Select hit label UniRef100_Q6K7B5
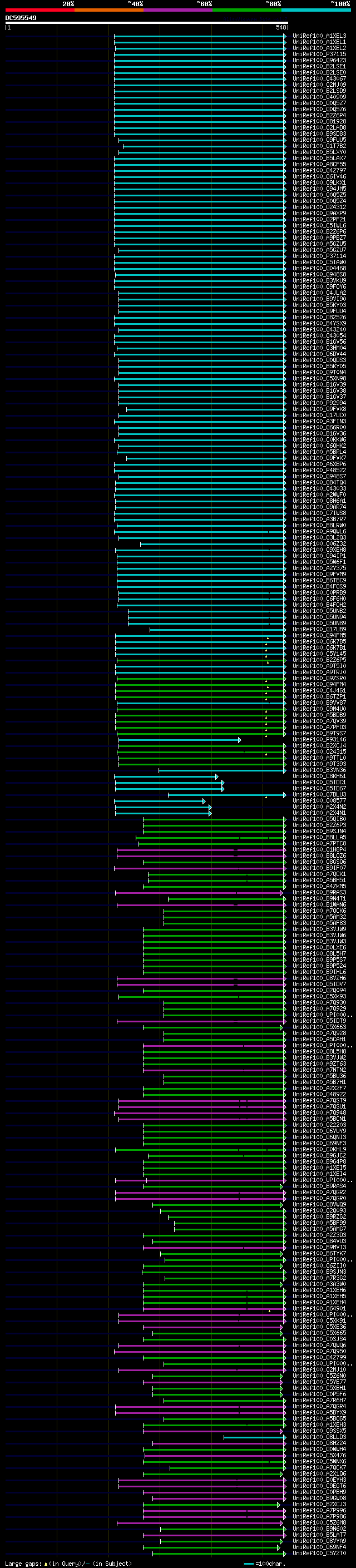Viewport: 356px width, 1568px height. [x=319, y=641]
